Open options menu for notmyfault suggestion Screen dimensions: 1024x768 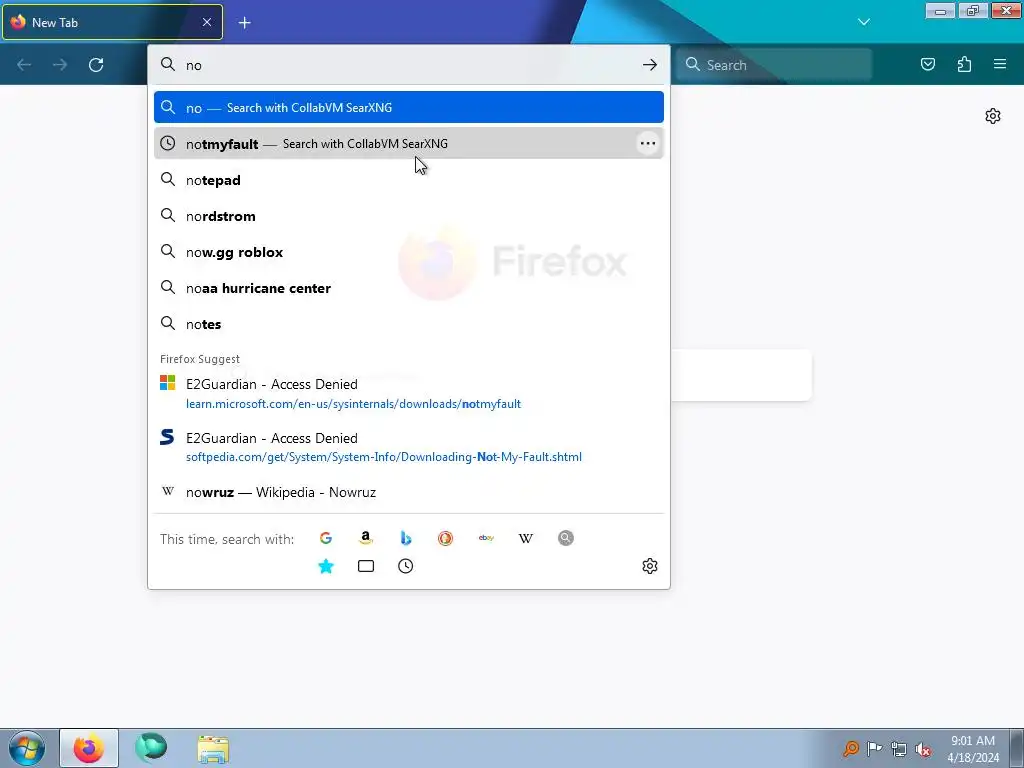(647, 144)
